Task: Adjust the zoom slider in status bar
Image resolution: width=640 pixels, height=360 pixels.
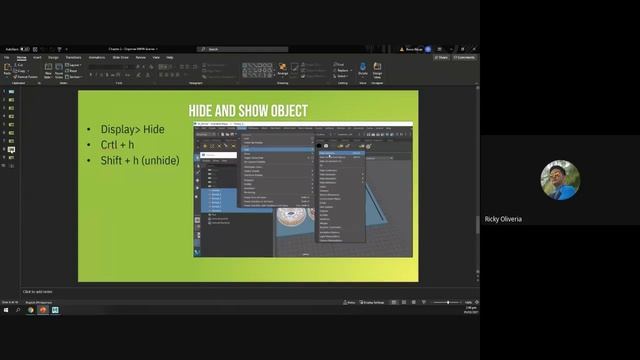Action: pyautogui.click(x=448, y=302)
